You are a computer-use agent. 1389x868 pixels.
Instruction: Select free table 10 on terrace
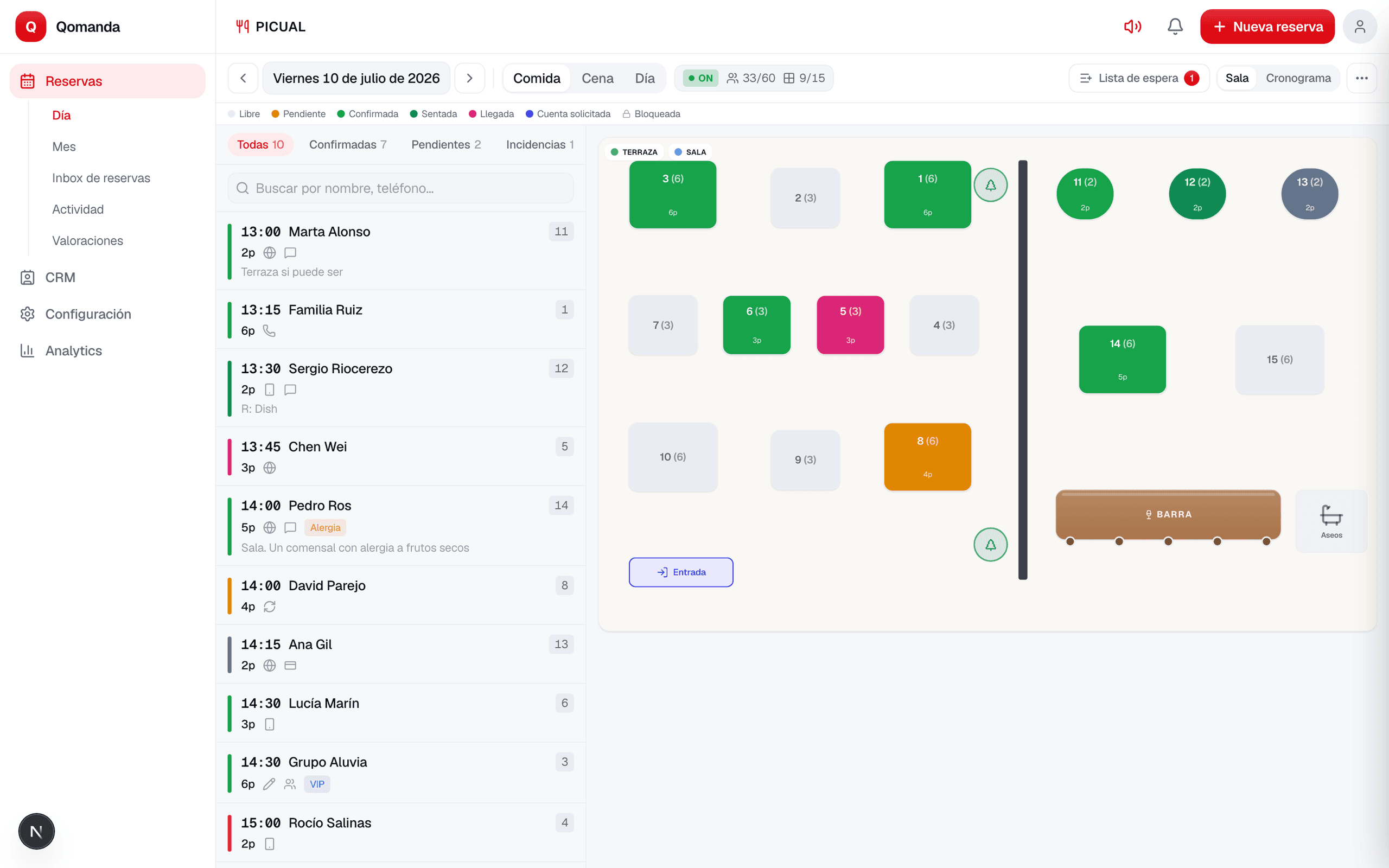pos(673,457)
